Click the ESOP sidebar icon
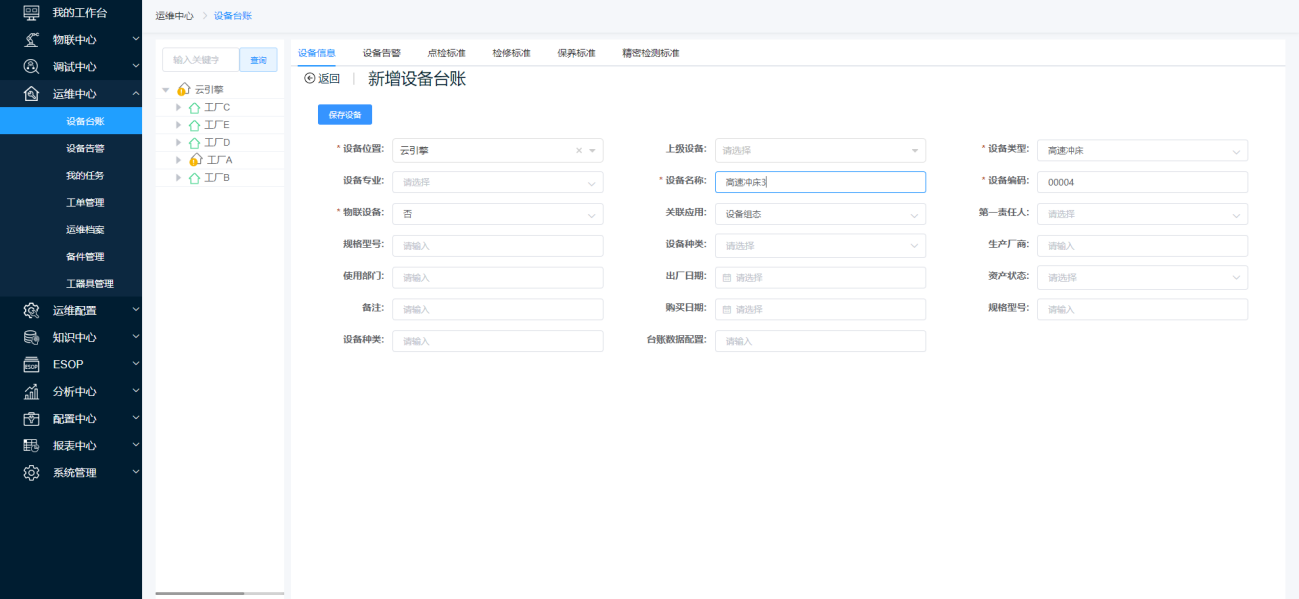Image resolution: width=1299 pixels, height=599 pixels. [31, 364]
